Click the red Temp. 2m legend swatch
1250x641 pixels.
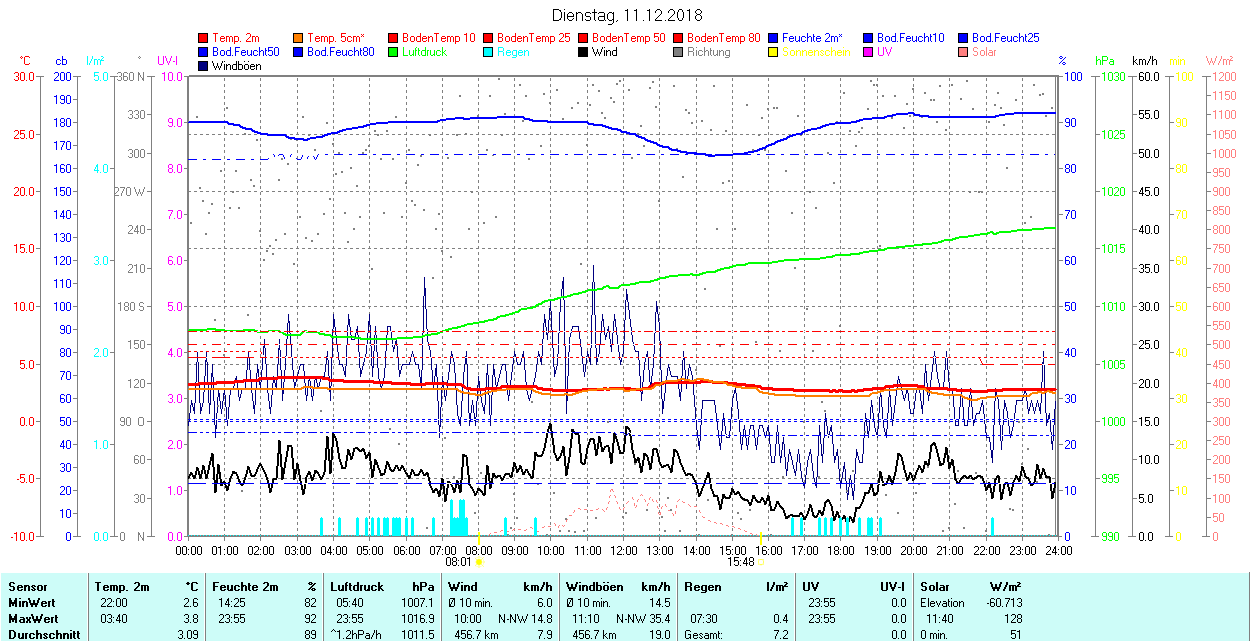point(205,38)
